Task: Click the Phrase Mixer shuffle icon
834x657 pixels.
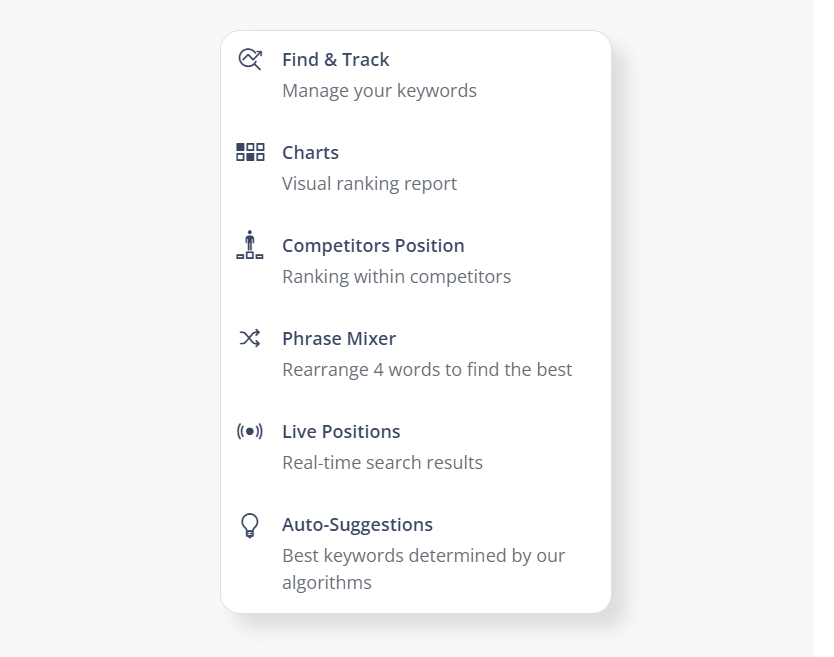Action: click(x=249, y=338)
